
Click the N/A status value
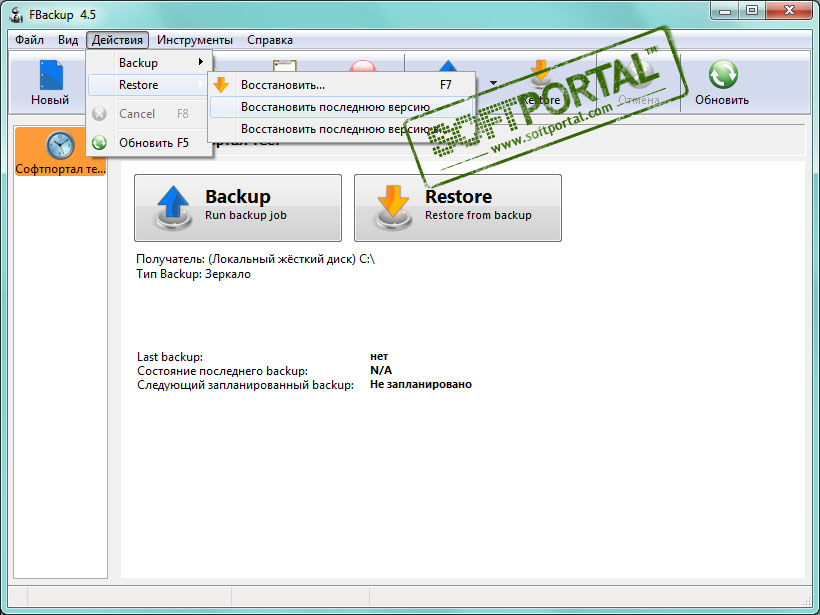[x=381, y=370]
